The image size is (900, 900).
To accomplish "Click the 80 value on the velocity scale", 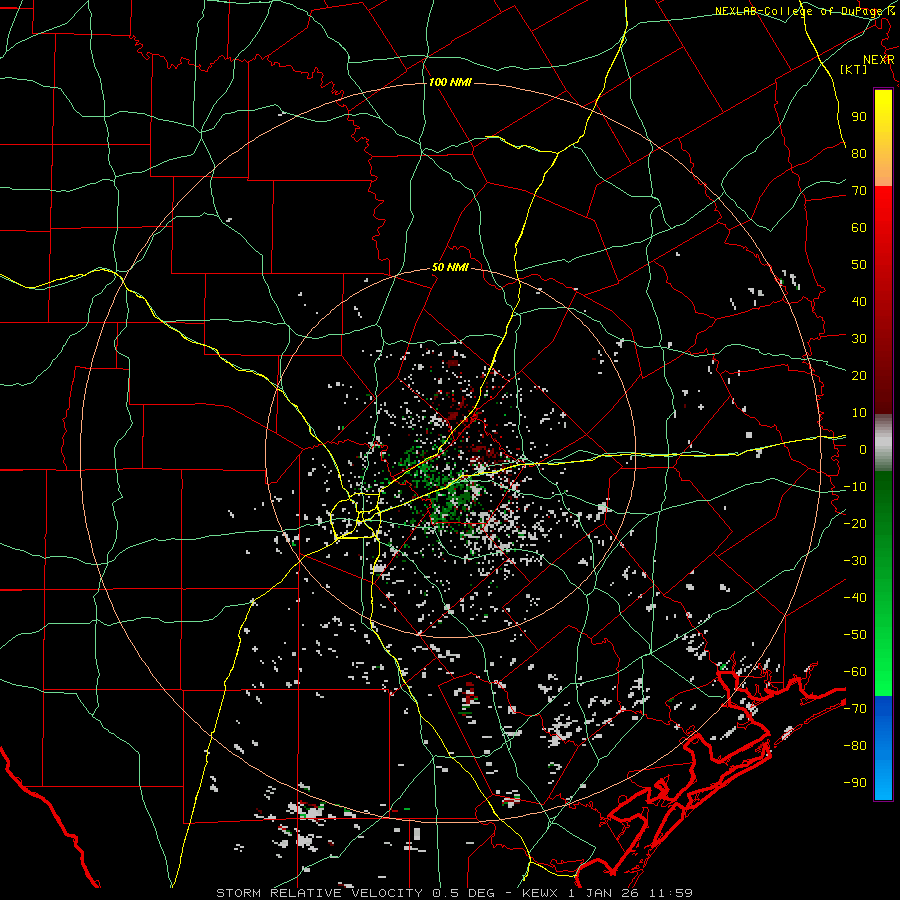I will click(859, 153).
